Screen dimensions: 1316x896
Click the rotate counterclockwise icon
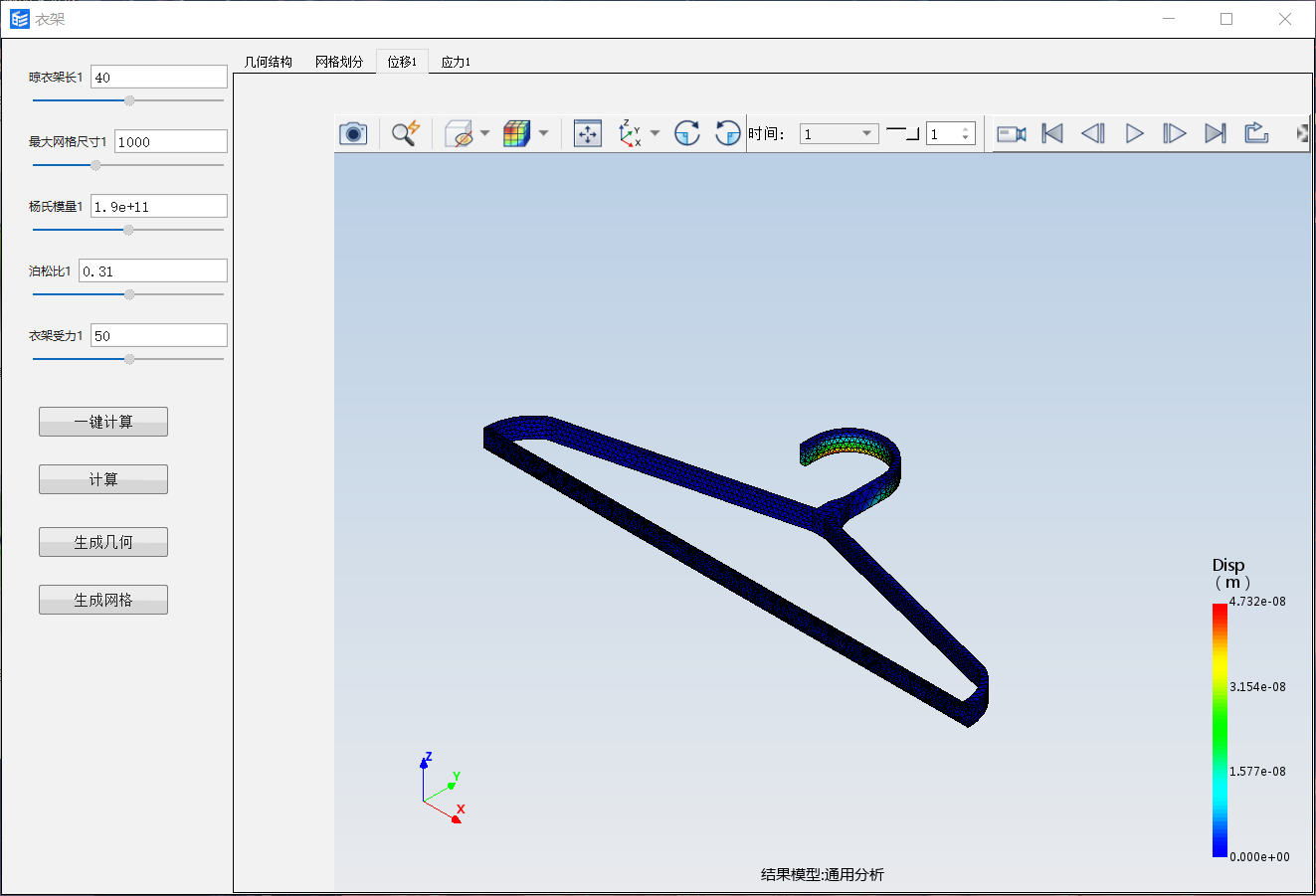click(728, 133)
